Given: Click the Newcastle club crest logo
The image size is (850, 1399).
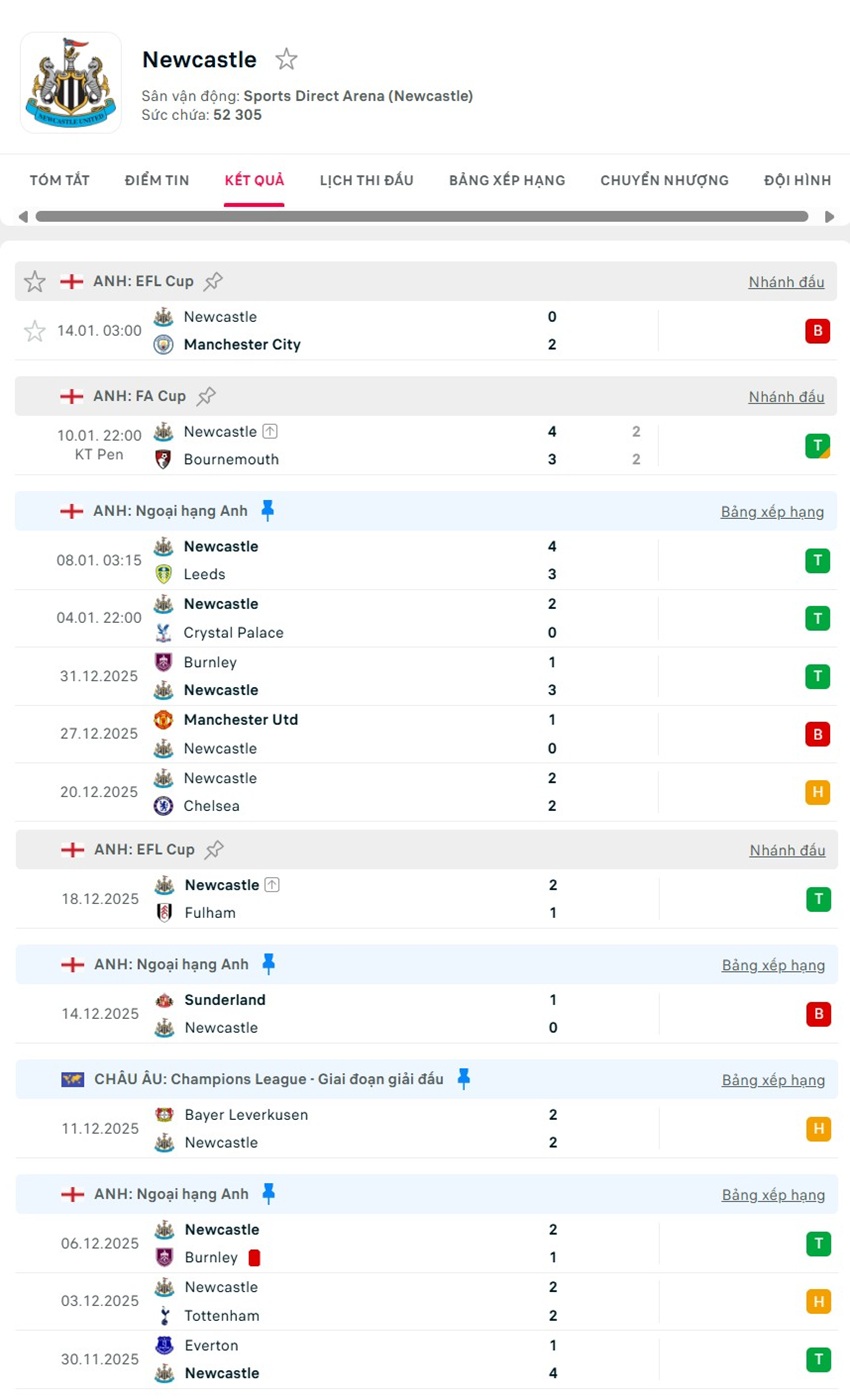Looking at the screenshot, I should (69, 80).
